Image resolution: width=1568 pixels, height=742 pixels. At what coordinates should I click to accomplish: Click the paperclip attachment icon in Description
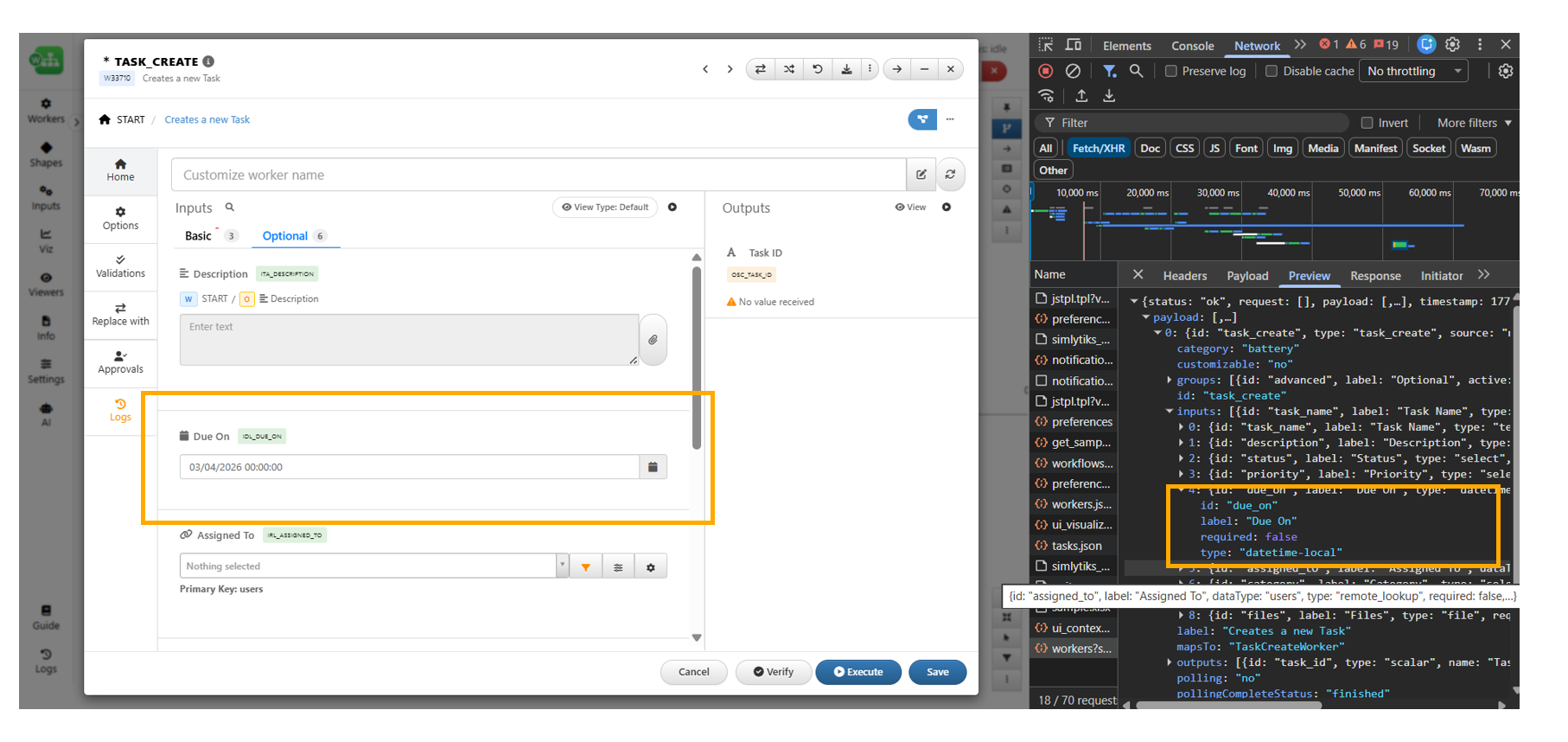click(653, 340)
